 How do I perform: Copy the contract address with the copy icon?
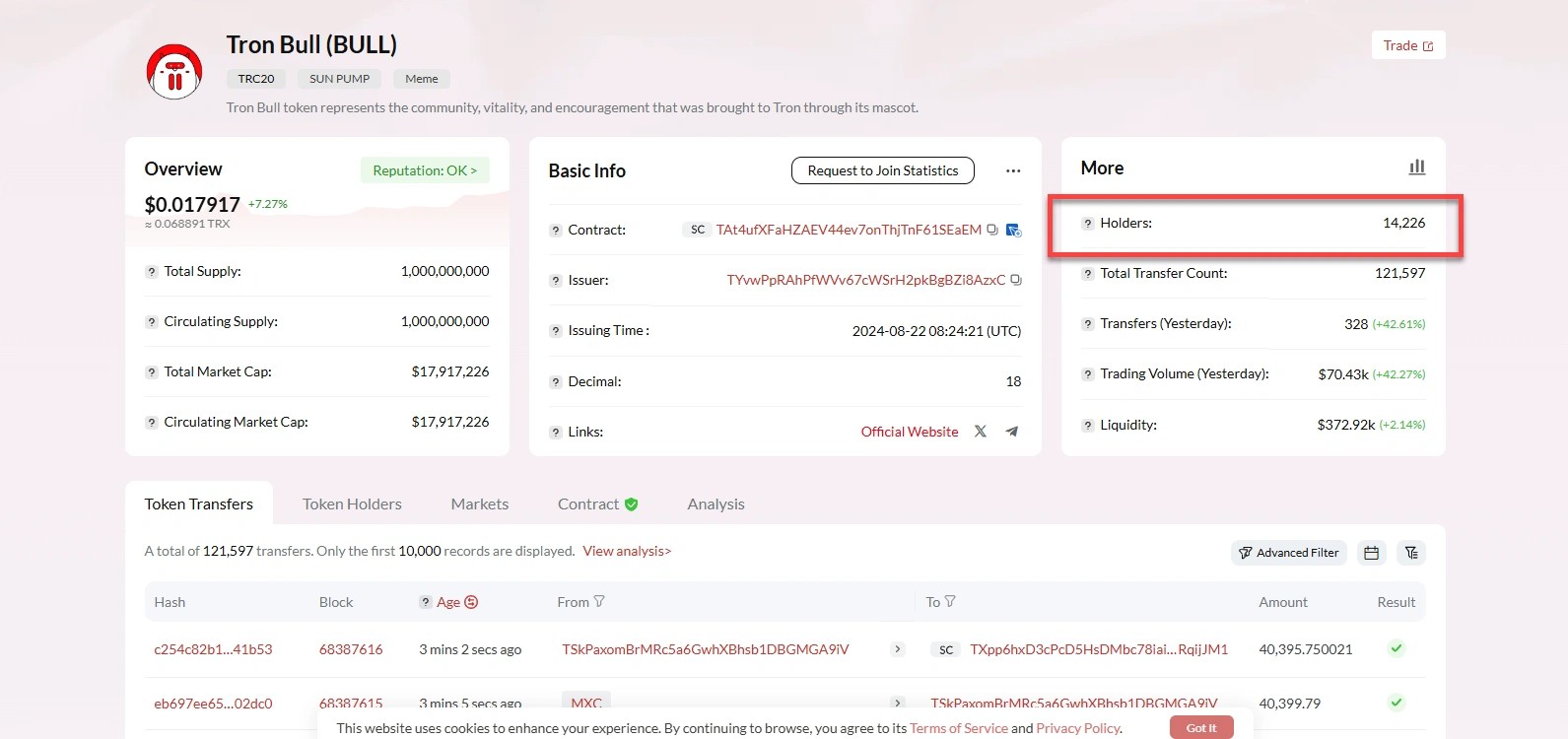992,230
